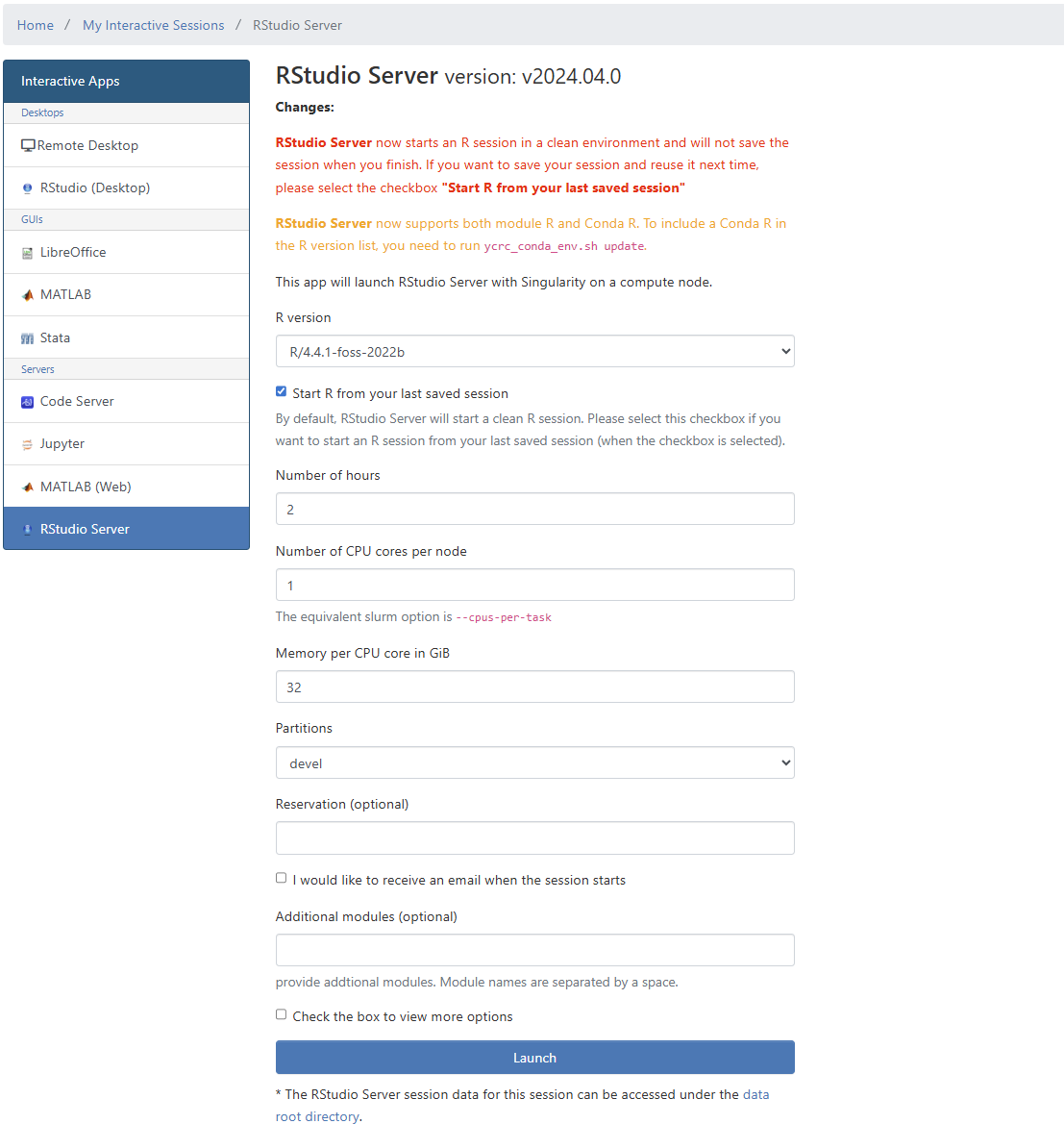Image resolution: width=1064 pixels, height=1124 pixels.
Task: Open the R version dropdown
Action: pyautogui.click(x=534, y=351)
